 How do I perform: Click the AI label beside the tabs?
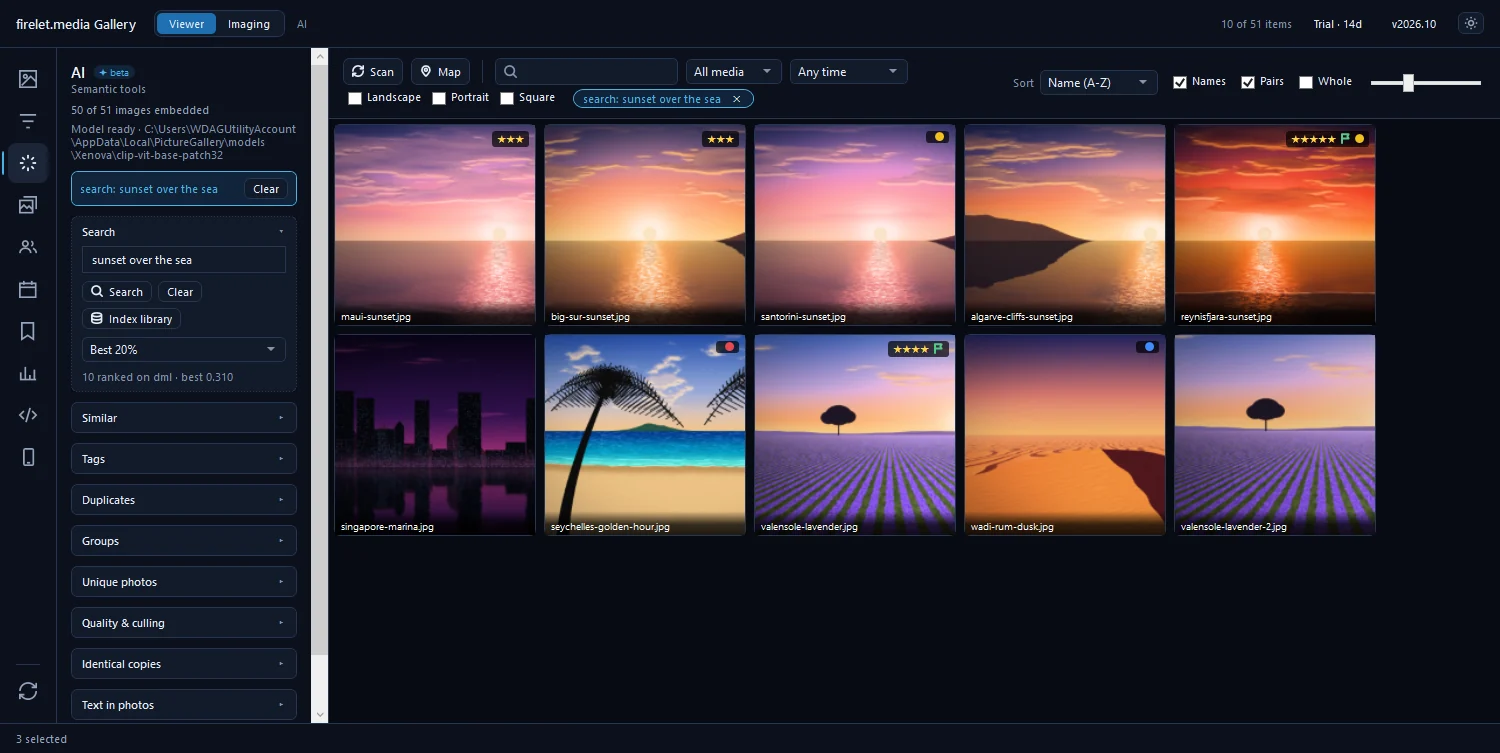point(302,24)
